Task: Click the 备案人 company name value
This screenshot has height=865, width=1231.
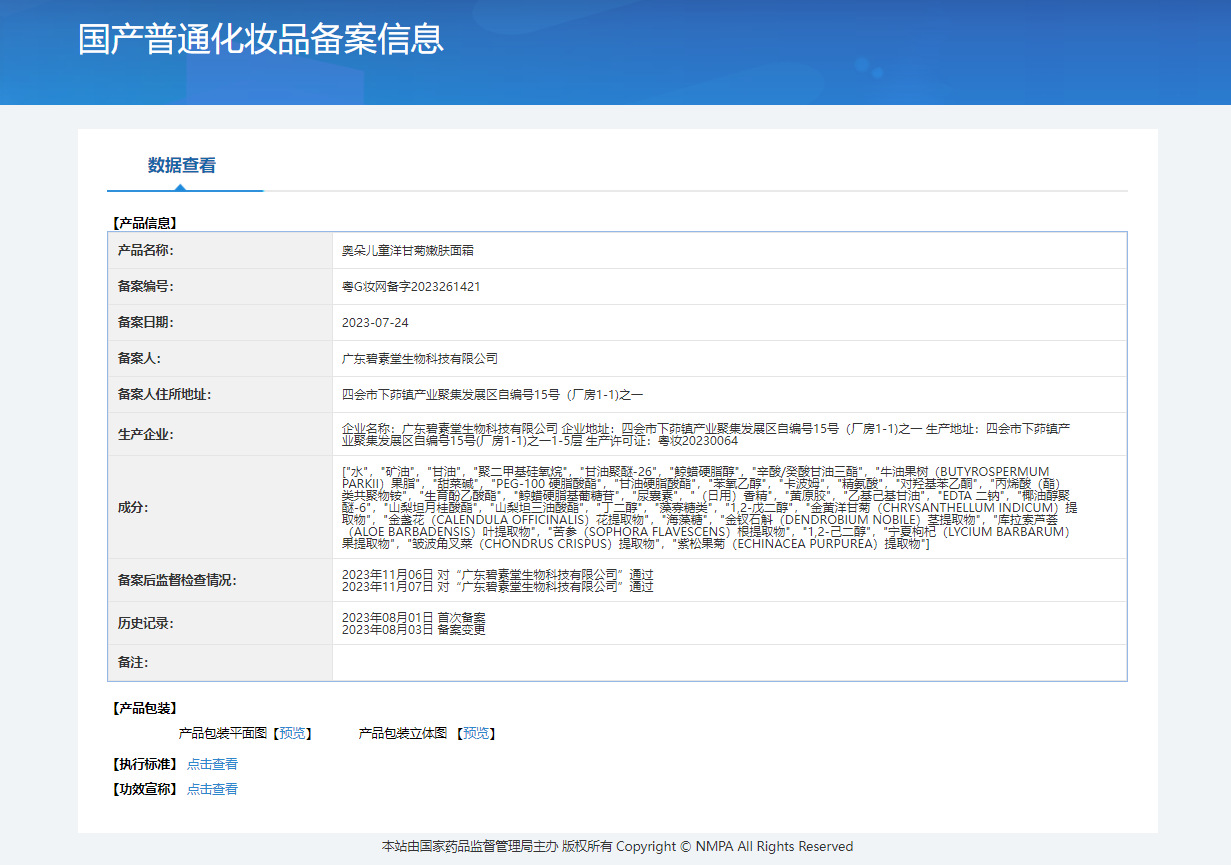Action: tap(420, 359)
